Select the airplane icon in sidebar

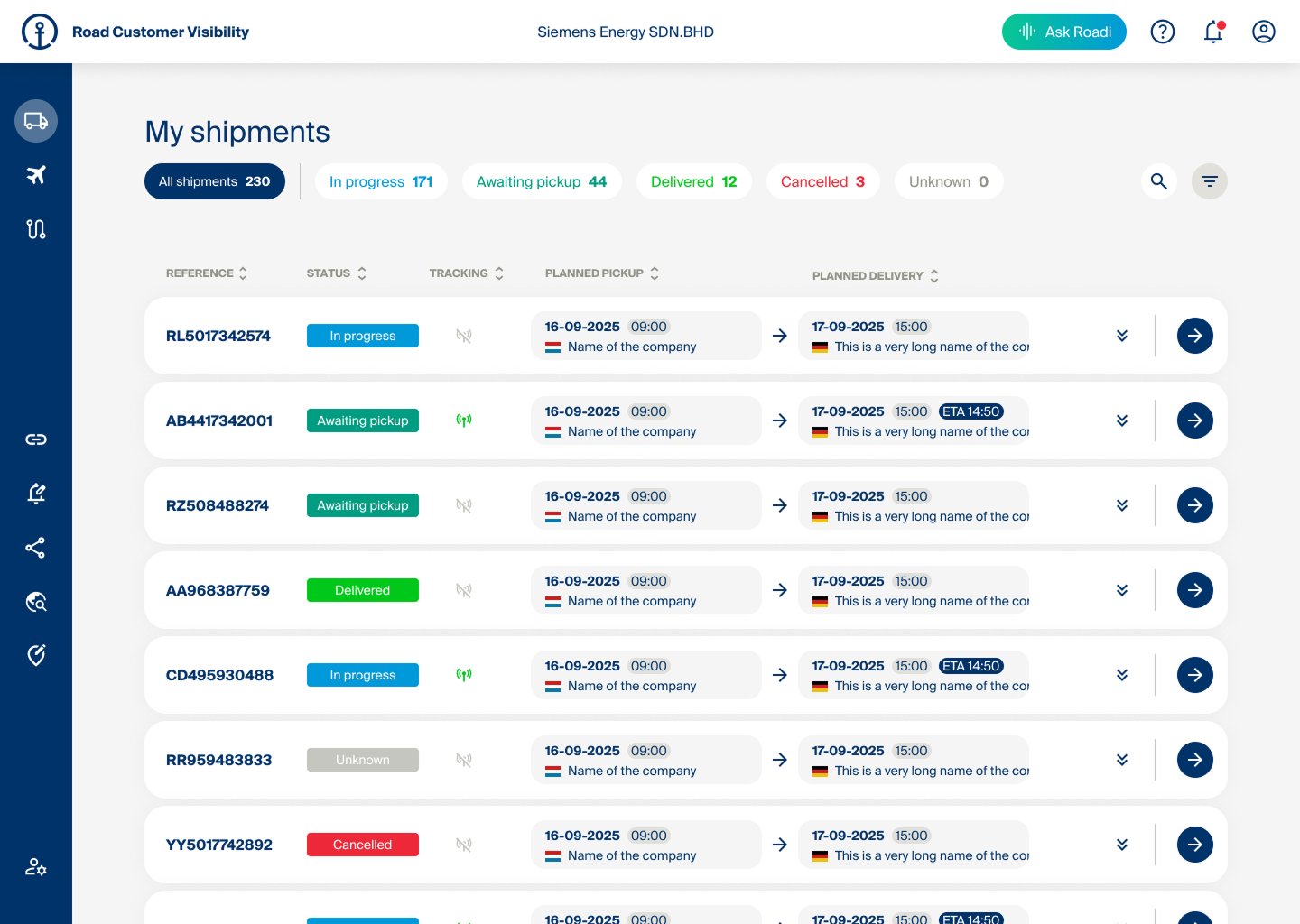pyautogui.click(x=36, y=175)
